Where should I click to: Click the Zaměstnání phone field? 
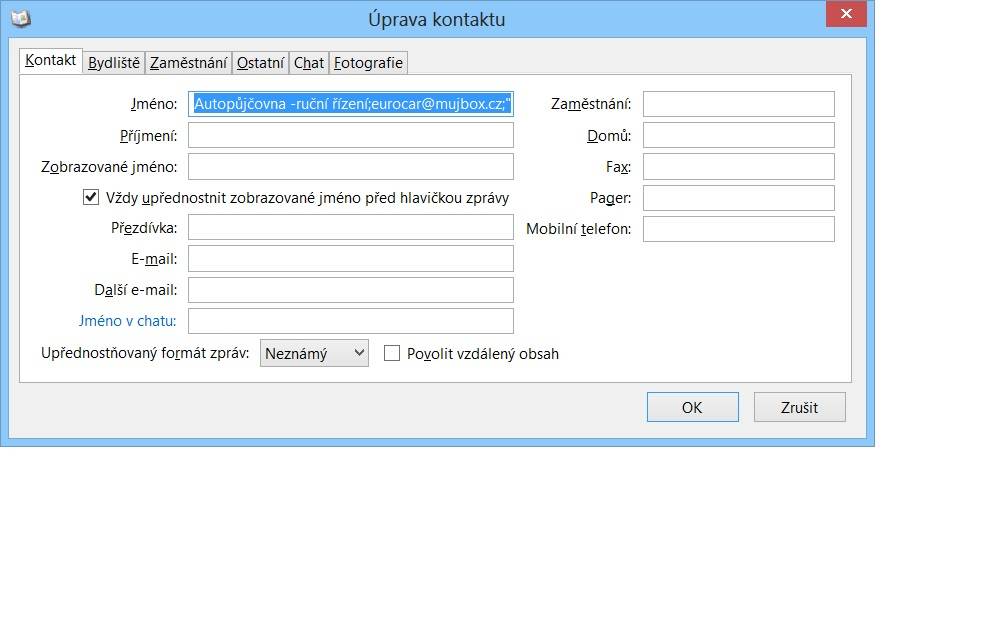(x=739, y=104)
